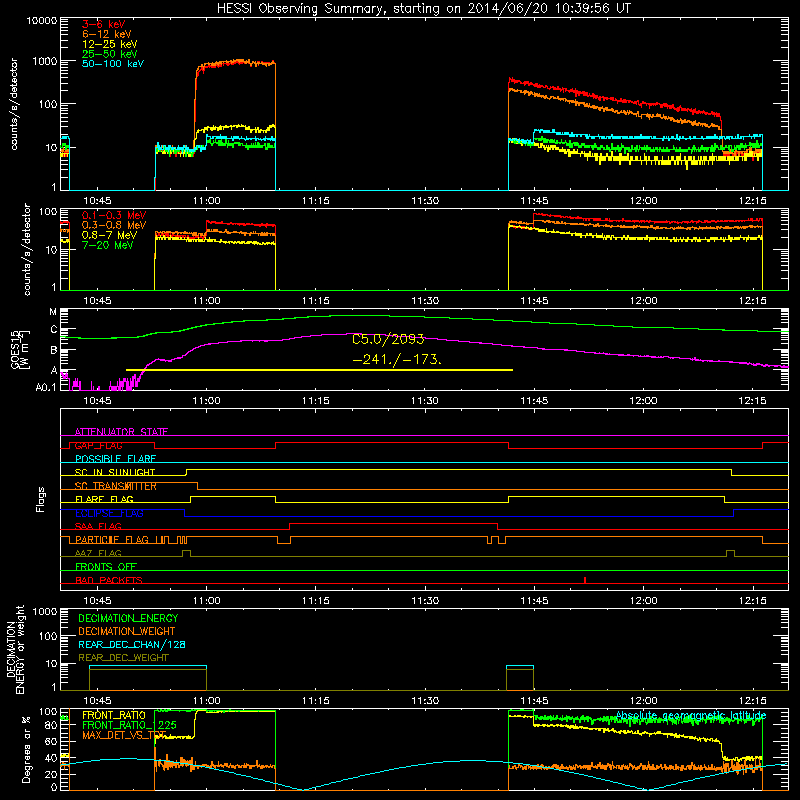
Task: Click the SC_IN_SUNLIGHT flag label
Action: (115, 472)
